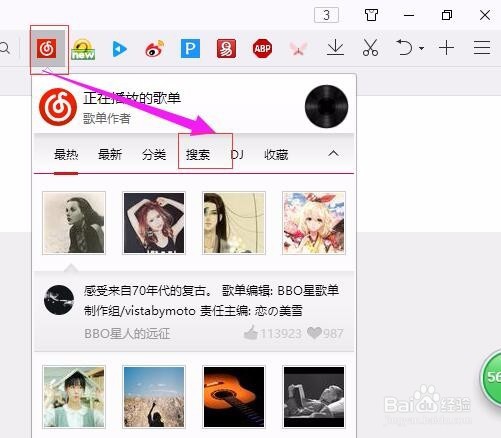This screenshot has width=501, height=438.
Task: Select the vintage woman portrait playlist cover
Action: [x=74, y=223]
